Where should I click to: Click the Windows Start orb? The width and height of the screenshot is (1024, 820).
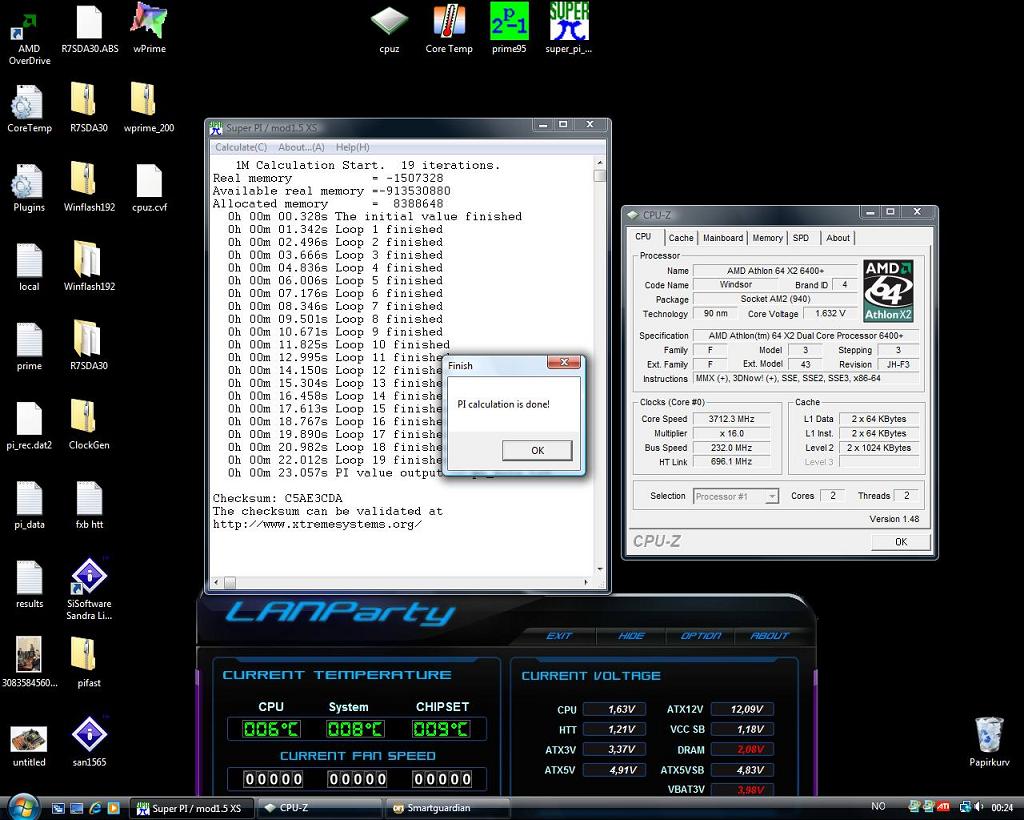(24, 807)
